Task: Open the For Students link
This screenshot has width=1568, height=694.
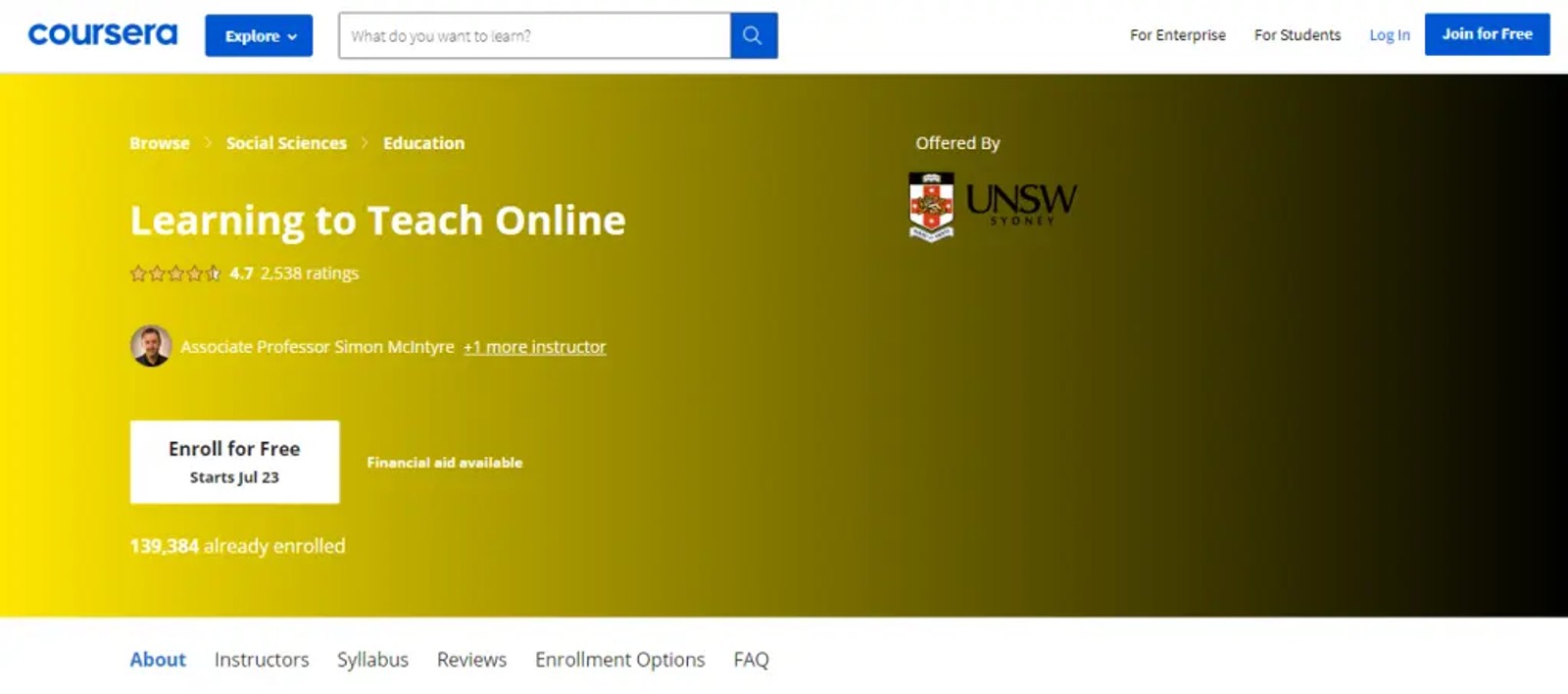Action: click(1298, 35)
